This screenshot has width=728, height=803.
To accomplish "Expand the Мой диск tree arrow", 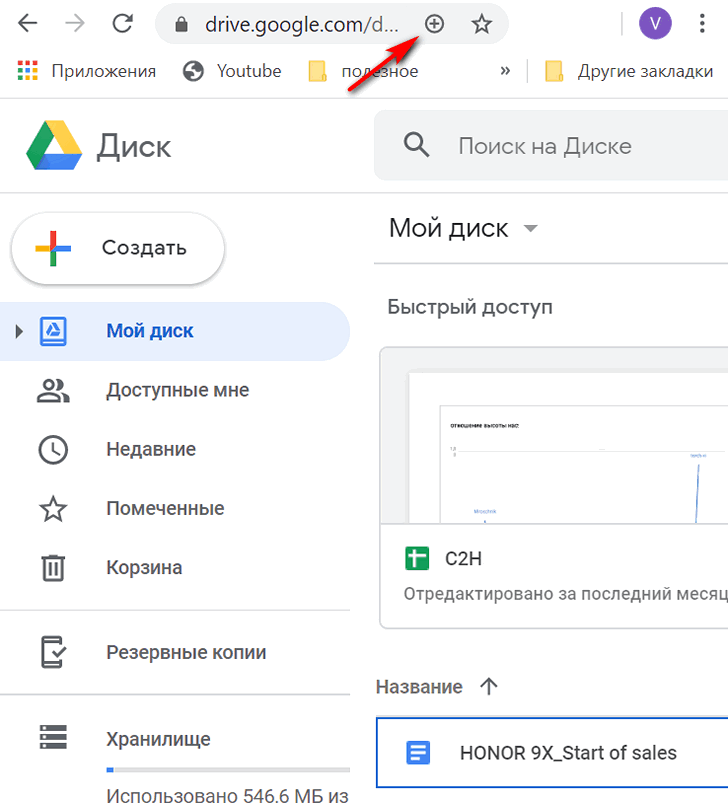I will (19, 331).
